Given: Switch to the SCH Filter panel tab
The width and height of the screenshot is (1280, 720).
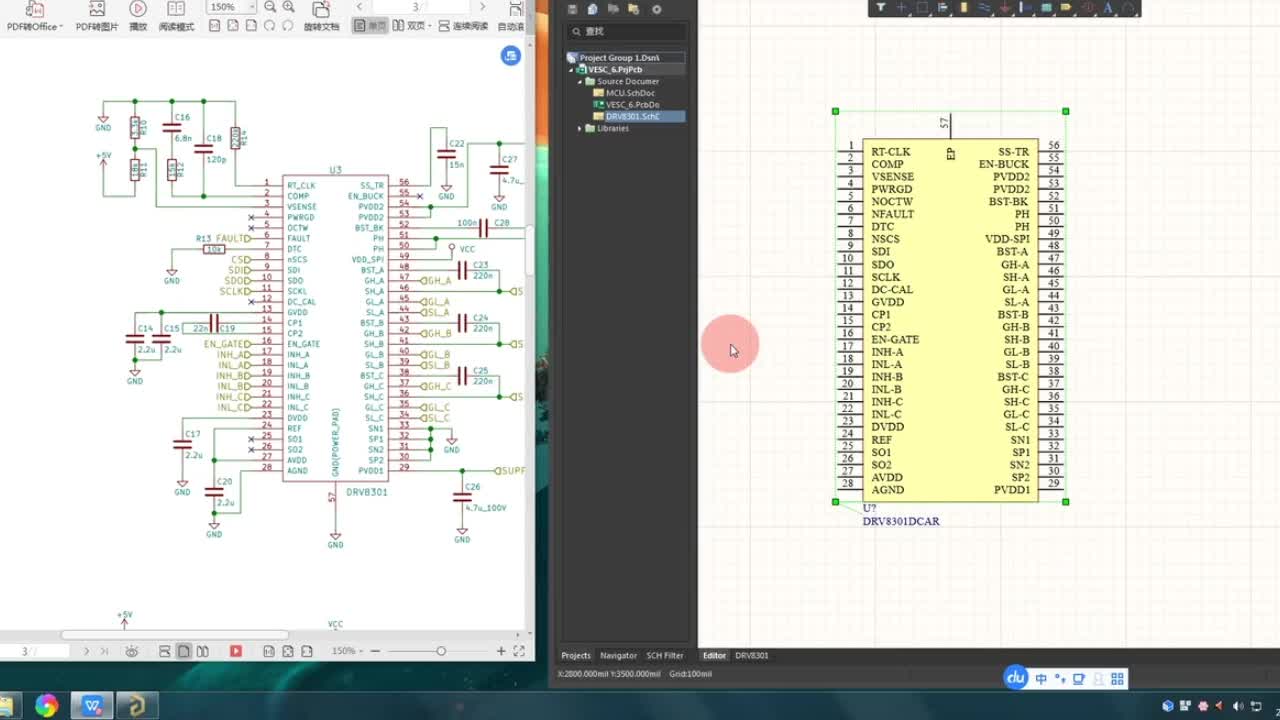Looking at the screenshot, I should coord(665,656).
